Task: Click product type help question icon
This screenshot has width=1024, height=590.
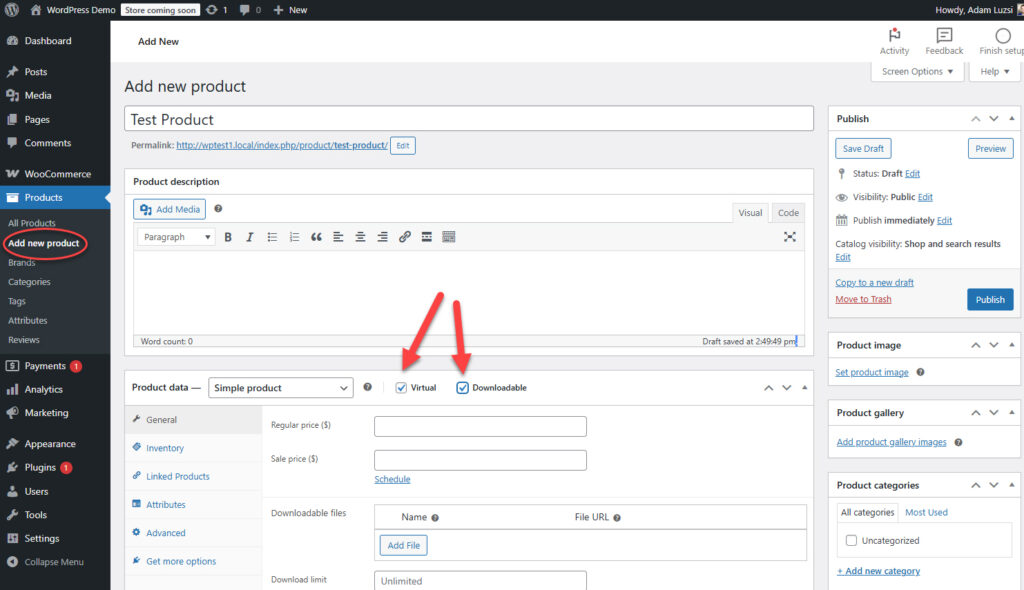Action: [x=368, y=387]
